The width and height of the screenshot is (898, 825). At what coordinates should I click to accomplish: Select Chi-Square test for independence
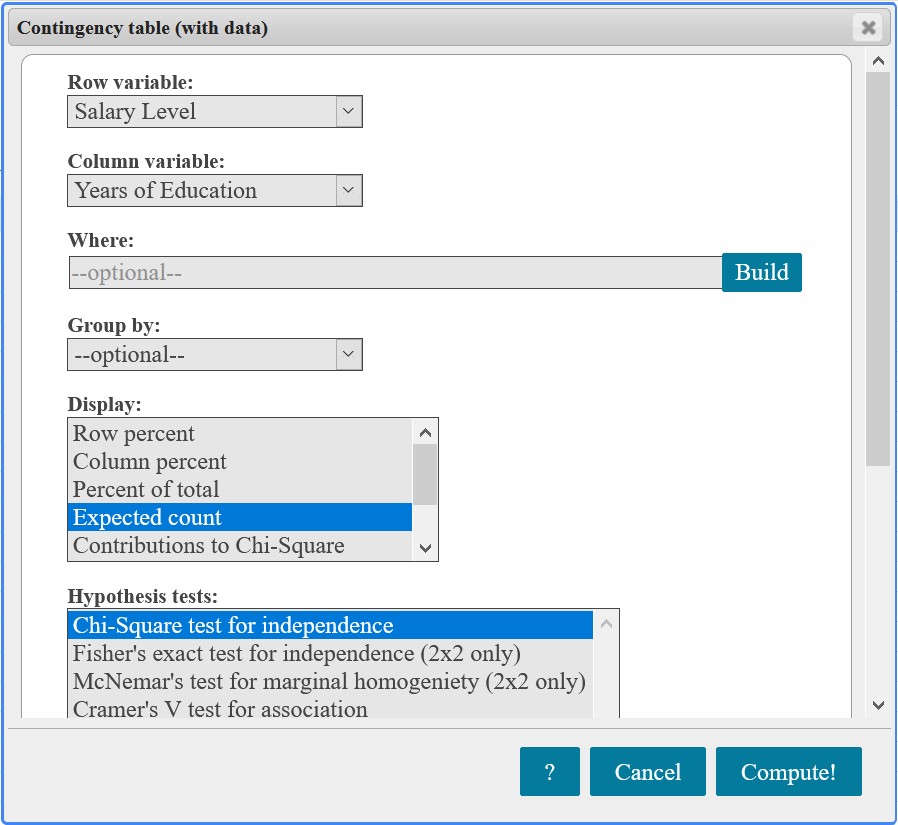[x=330, y=625]
